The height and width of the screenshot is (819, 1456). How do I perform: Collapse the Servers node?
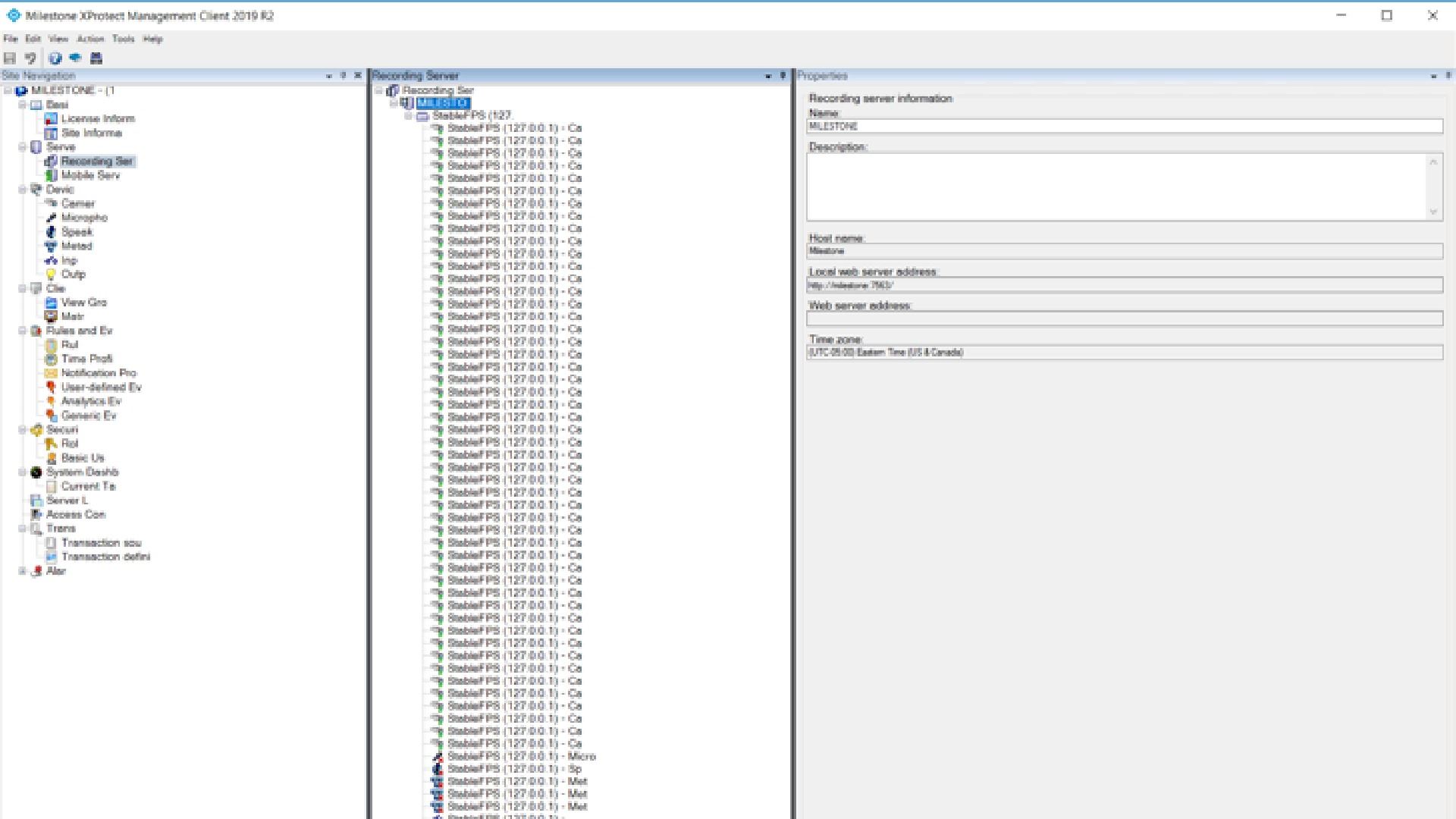click(23, 147)
